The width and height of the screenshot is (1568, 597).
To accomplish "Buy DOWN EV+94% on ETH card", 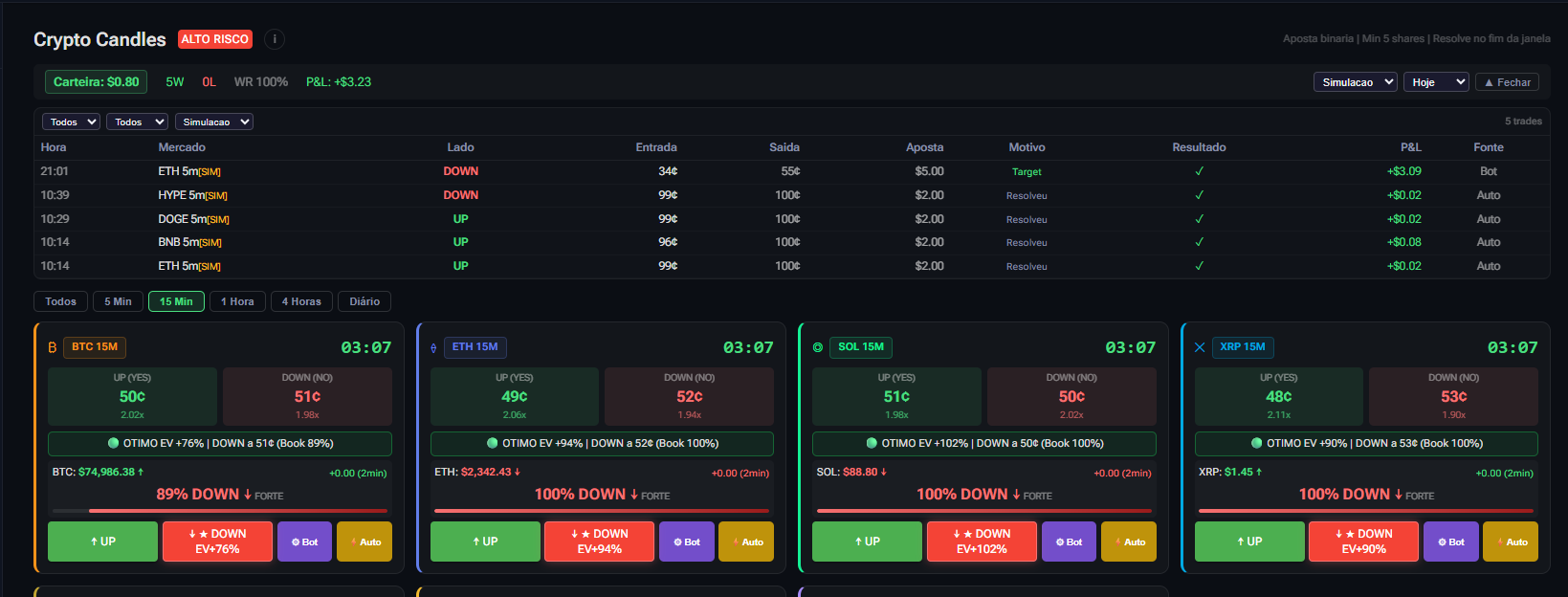I will [600, 542].
